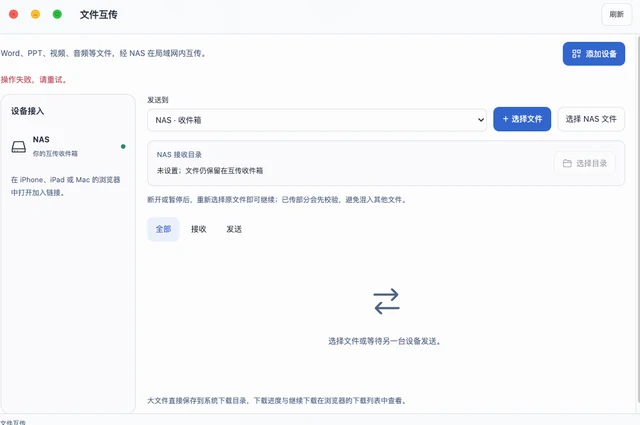The width and height of the screenshot is (640, 425).
Task: Click 选择 NAS 文件 button
Action: click(x=591, y=119)
